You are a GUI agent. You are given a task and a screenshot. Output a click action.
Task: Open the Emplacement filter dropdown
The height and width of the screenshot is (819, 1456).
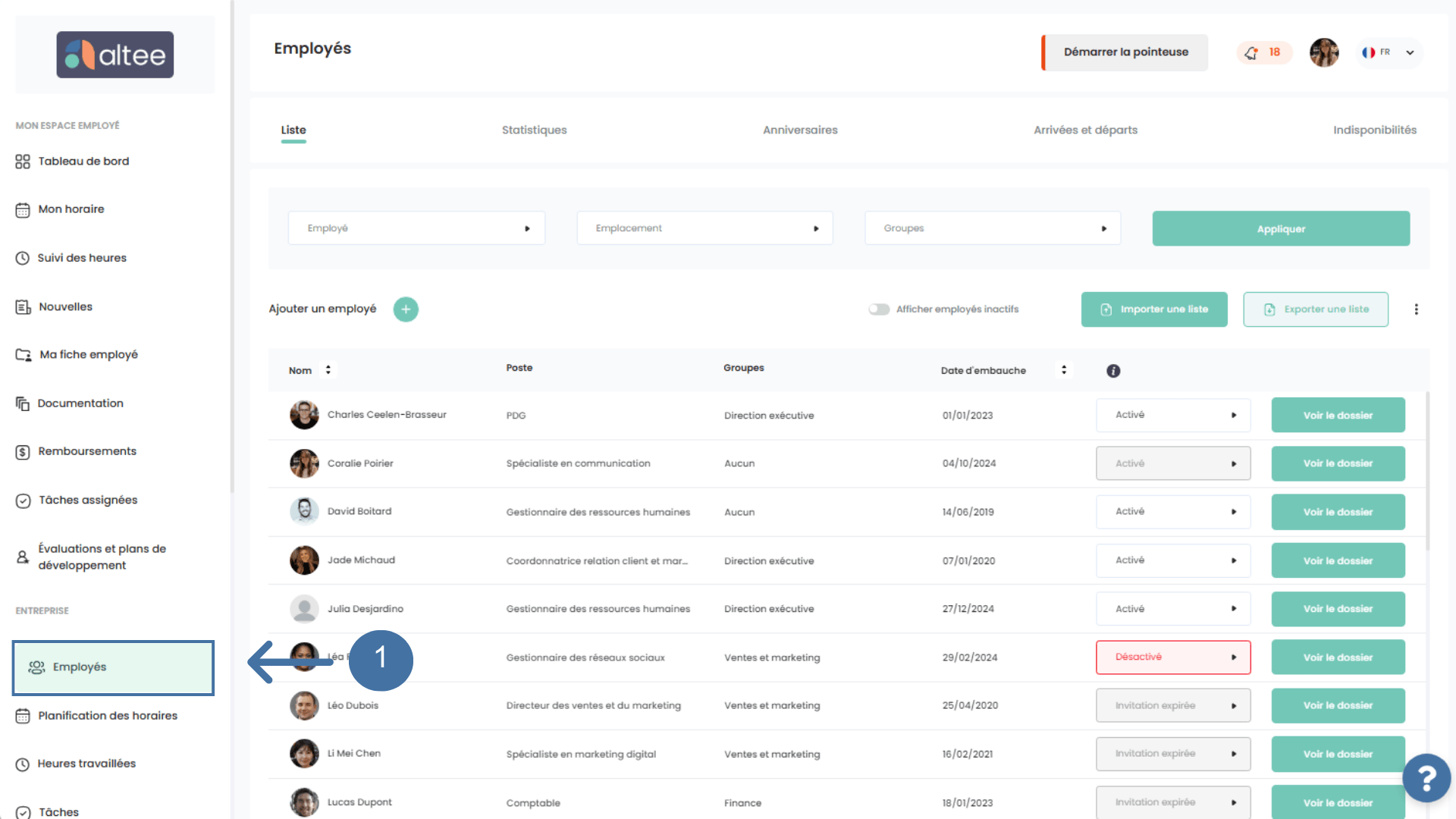coord(704,228)
